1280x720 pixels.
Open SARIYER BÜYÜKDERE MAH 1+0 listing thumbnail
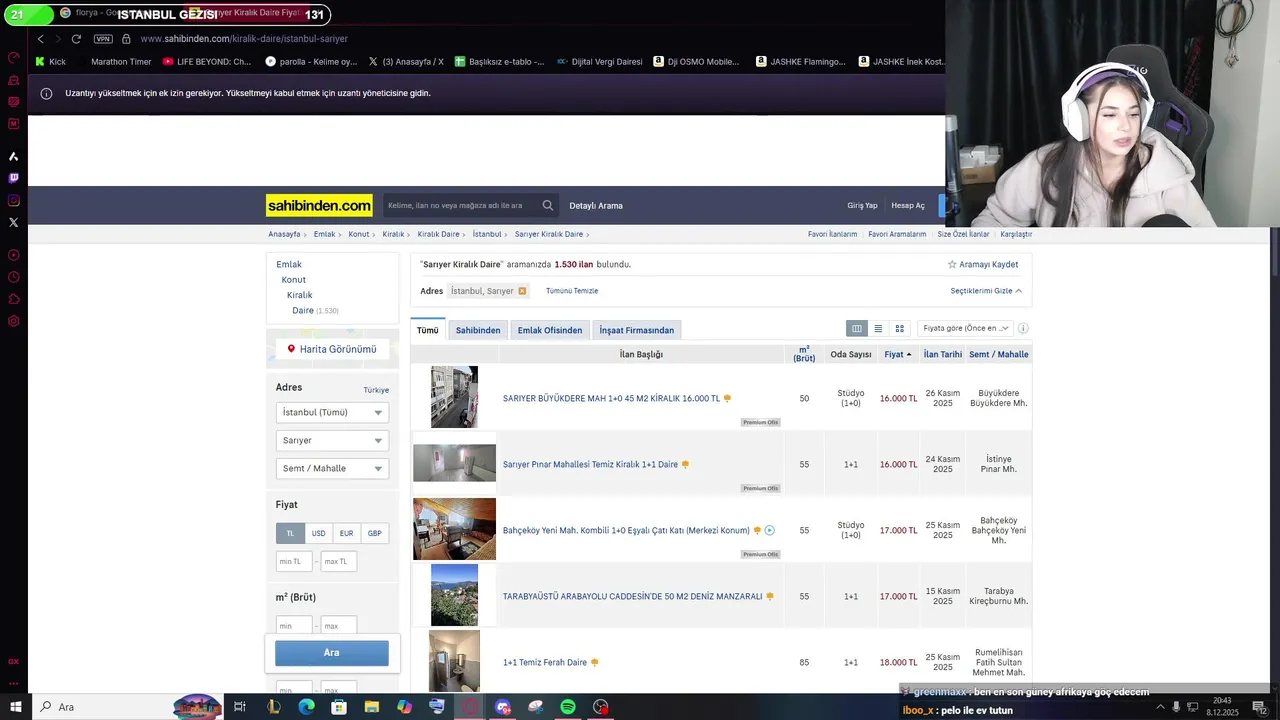454,397
